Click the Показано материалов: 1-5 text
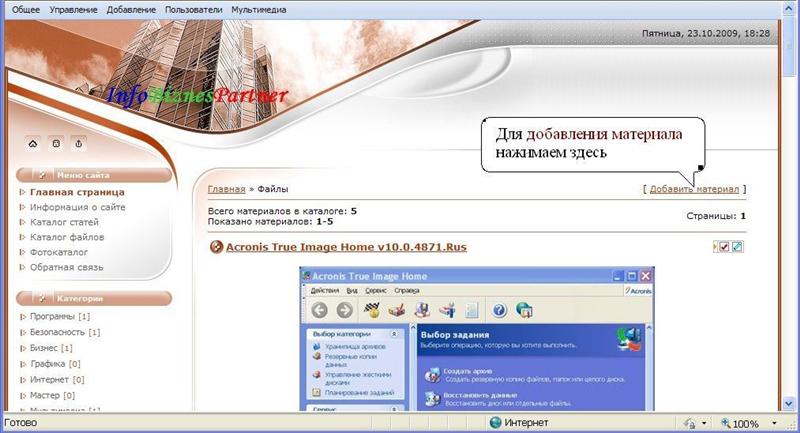The height and width of the screenshot is (433, 800). tap(270, 222)
